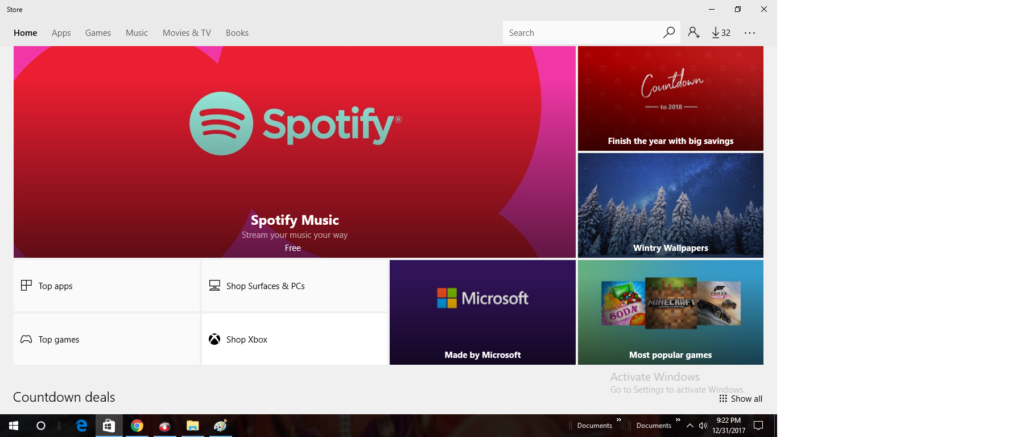
Task: Launch Microsoft Edge from the taskbar
Action: coord(81,426)
